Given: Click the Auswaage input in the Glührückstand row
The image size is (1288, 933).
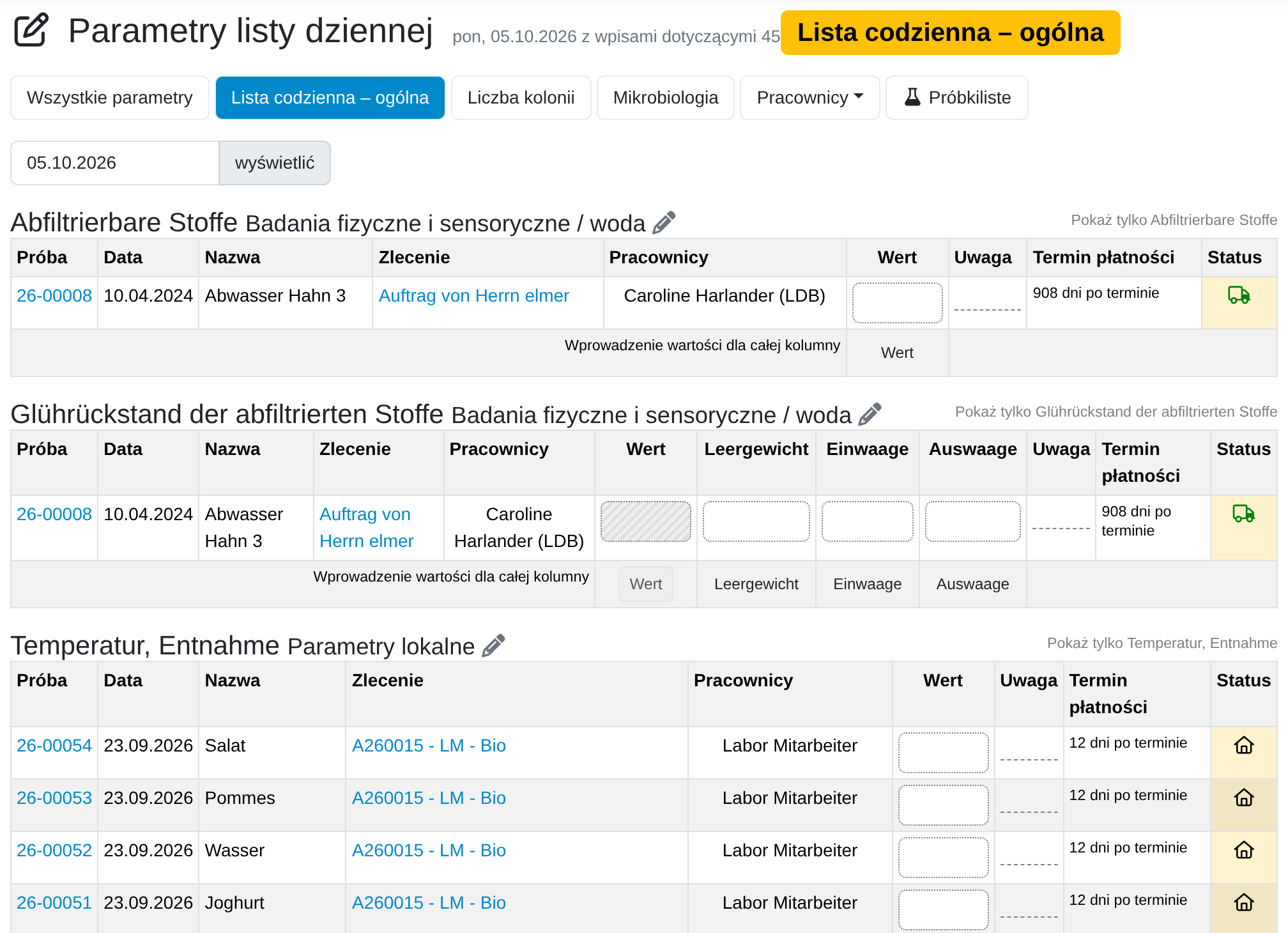Looking at the screenshot, I should (x=972, y=521).
